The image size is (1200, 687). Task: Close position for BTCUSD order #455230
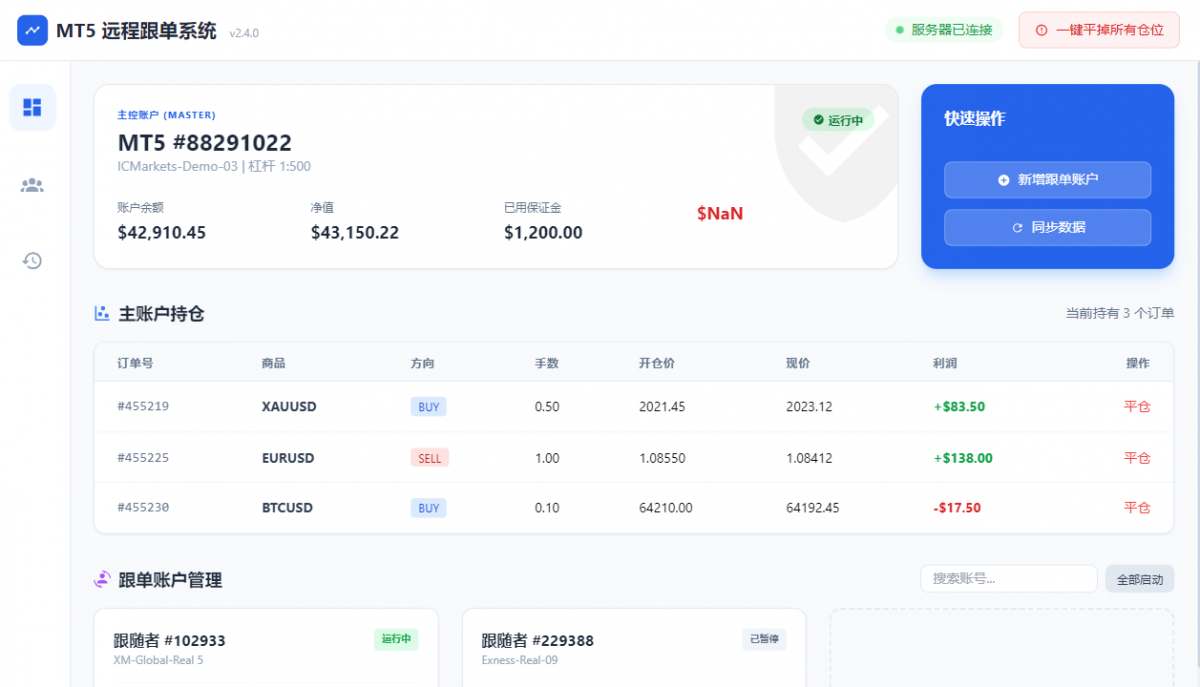click(x=1137, y=508)
